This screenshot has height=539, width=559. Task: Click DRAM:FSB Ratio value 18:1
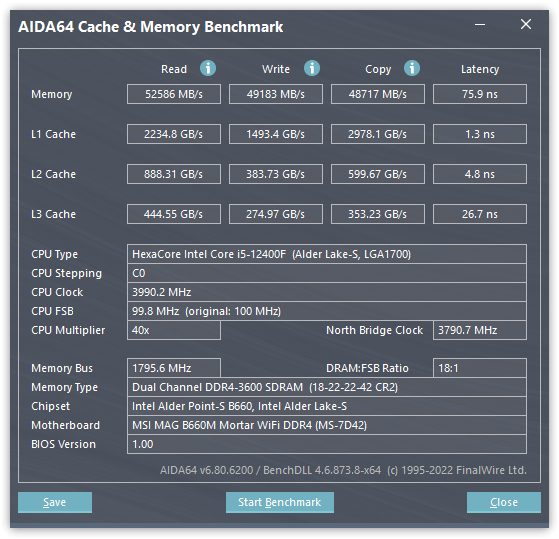480,368
